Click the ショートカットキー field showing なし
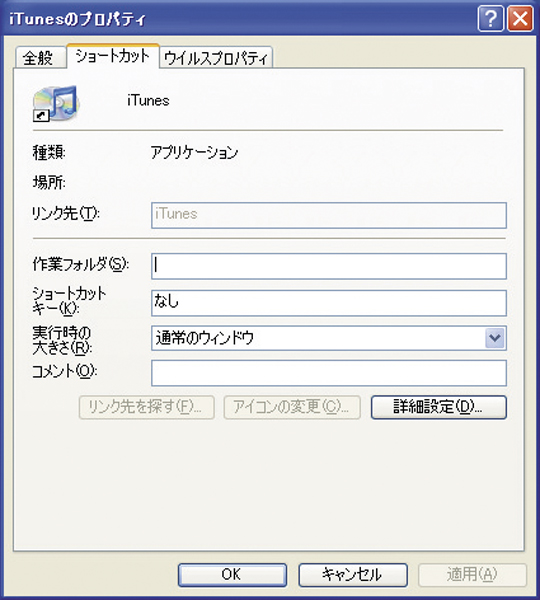The width and height of the screenshot is (540, 600). click(x=329, y=303)
